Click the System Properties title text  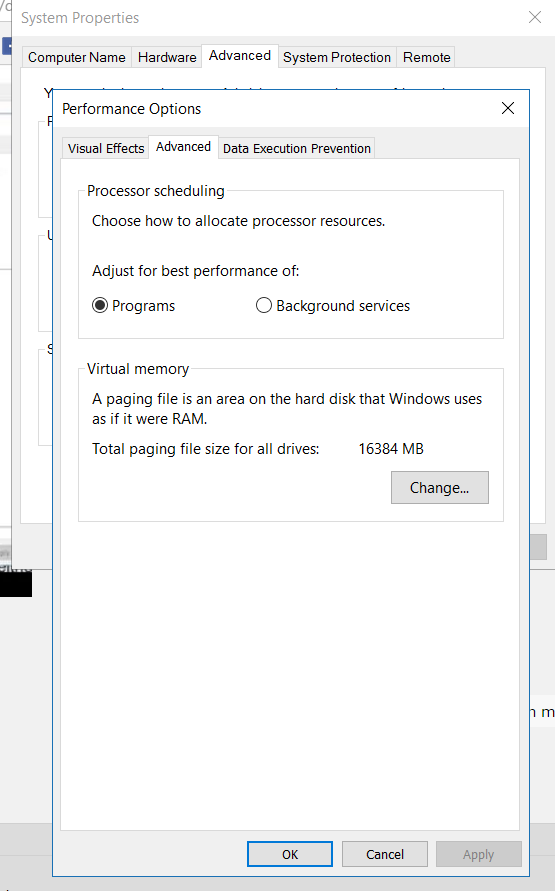click(80, 18)
